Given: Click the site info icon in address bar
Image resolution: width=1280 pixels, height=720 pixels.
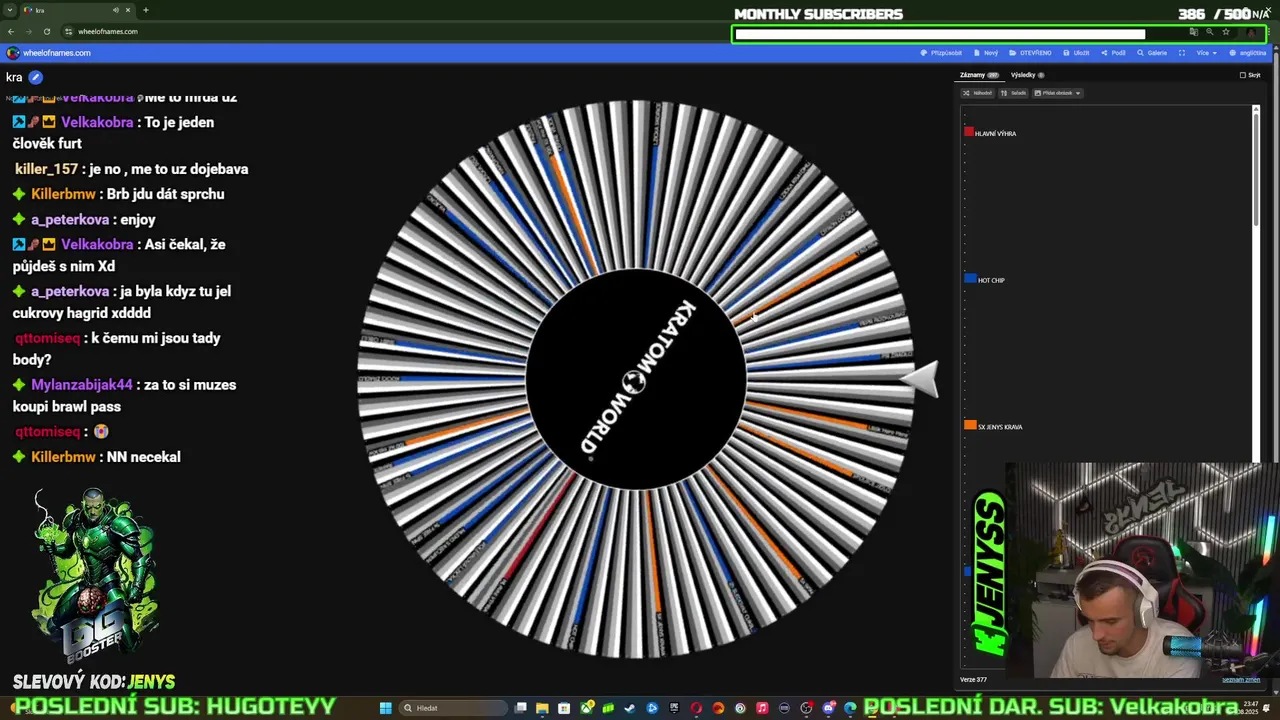Looking at the screenshot, I should pyautogui.click(x=68, y=31).
